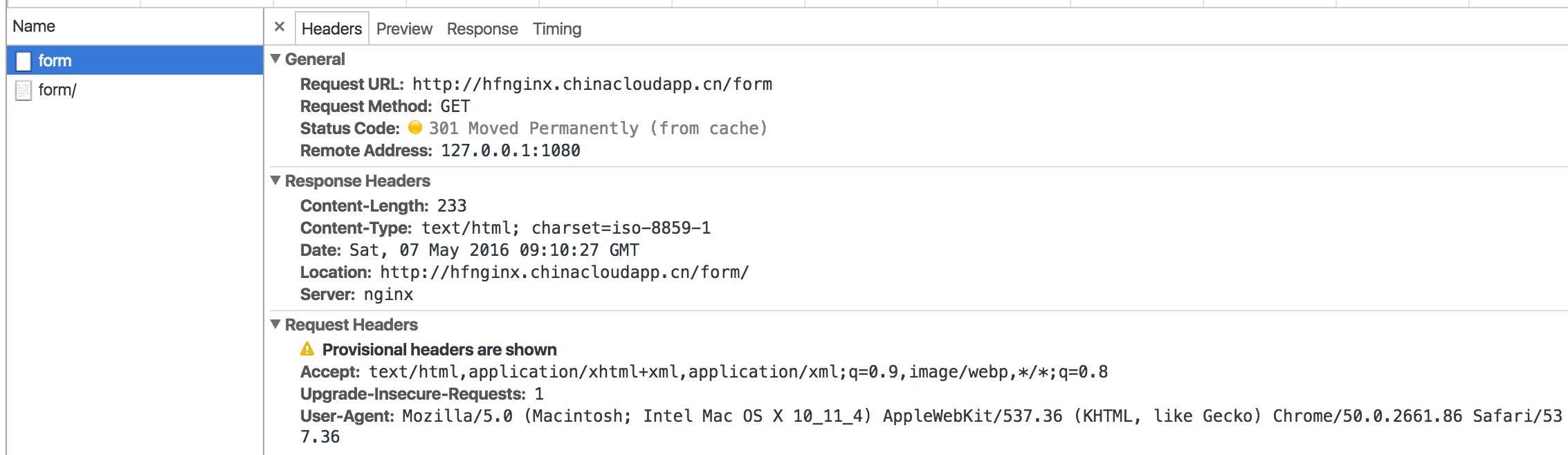1568x455 pixels.
Task: Select the form request in list
Action: (55, 61)
